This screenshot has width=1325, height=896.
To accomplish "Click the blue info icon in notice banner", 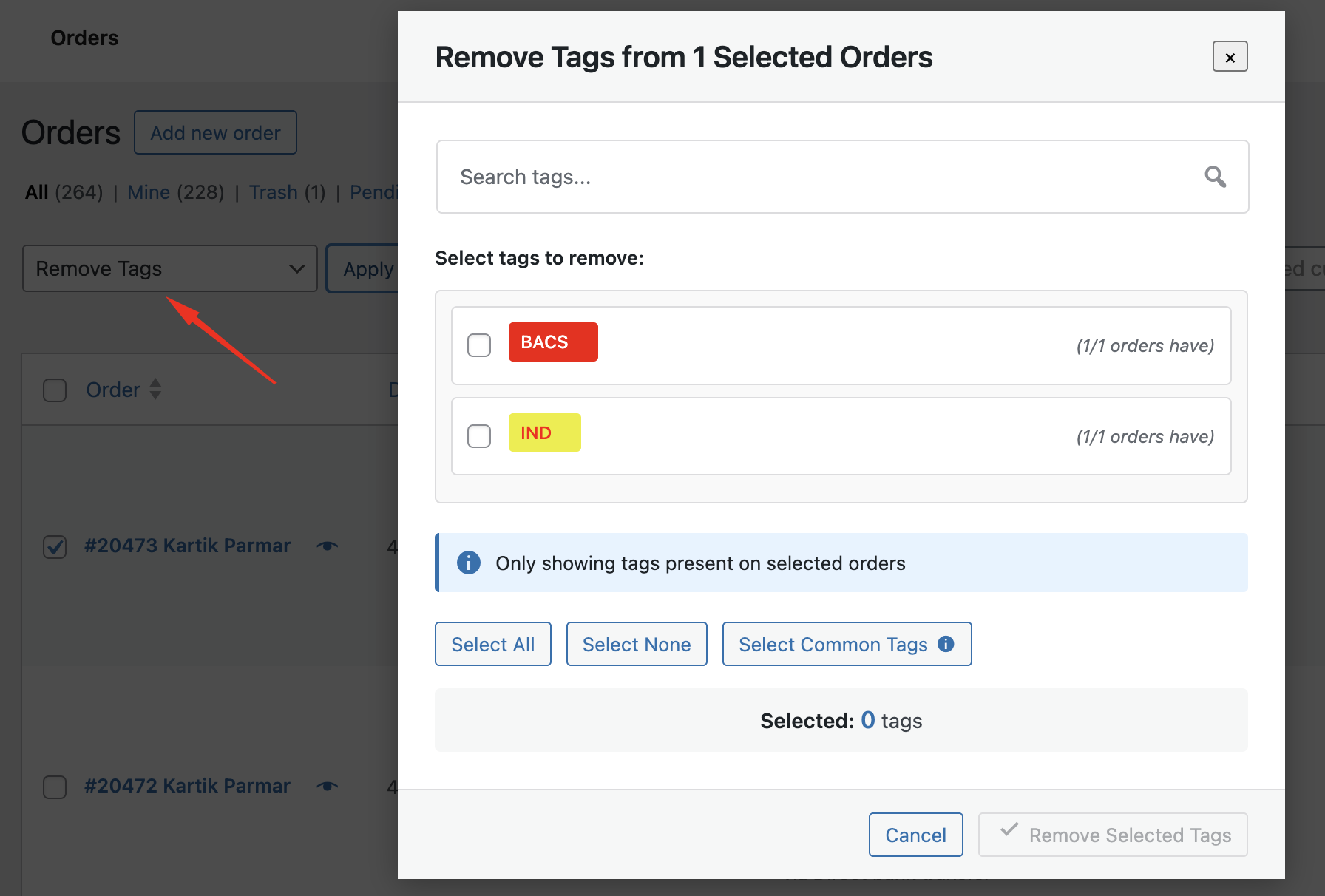I will point(469,563).
